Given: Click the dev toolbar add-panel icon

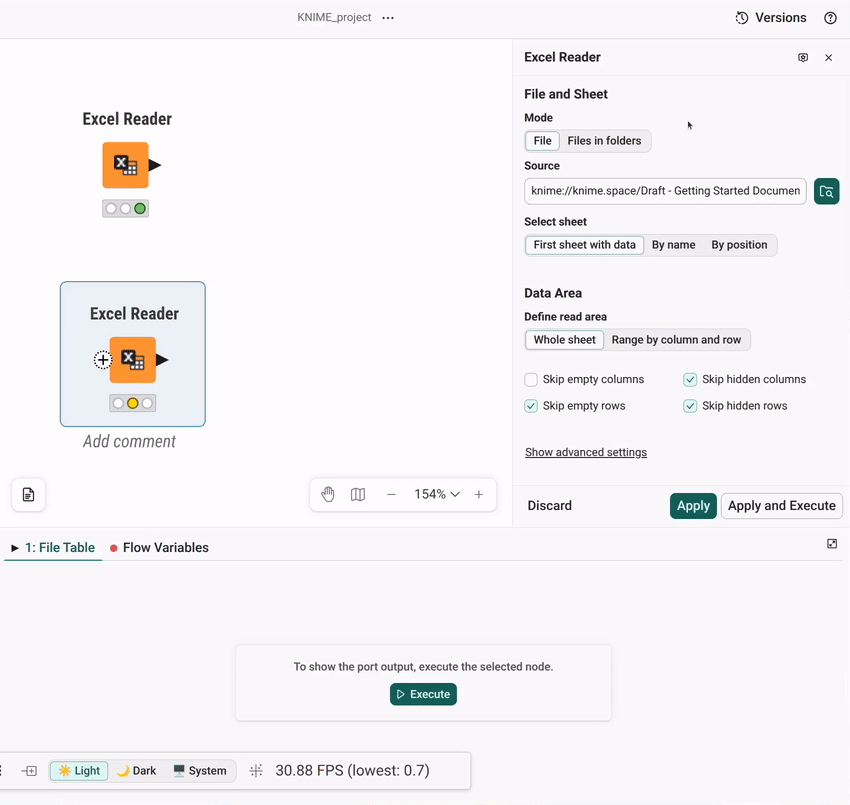Looking at the screenshot, I should pos(29,771).
